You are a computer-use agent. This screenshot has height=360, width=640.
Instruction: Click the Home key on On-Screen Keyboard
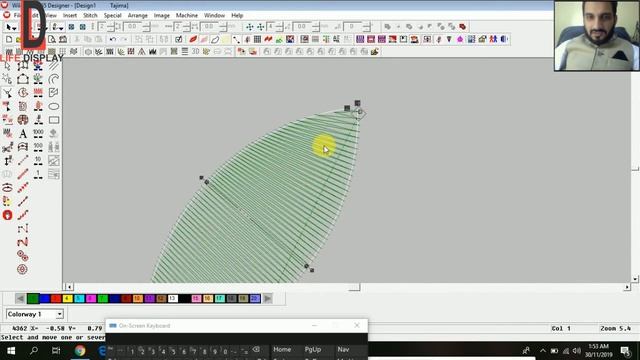point(282,349)
